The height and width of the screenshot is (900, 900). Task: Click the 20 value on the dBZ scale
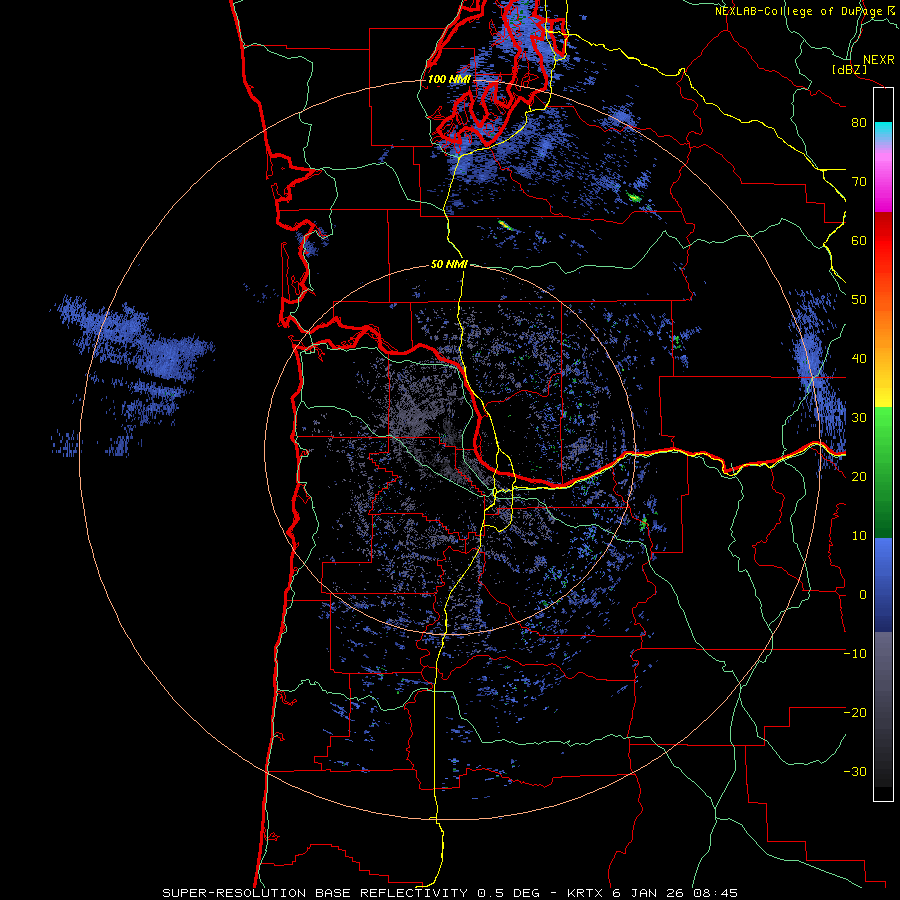click(x=859, y=476)
